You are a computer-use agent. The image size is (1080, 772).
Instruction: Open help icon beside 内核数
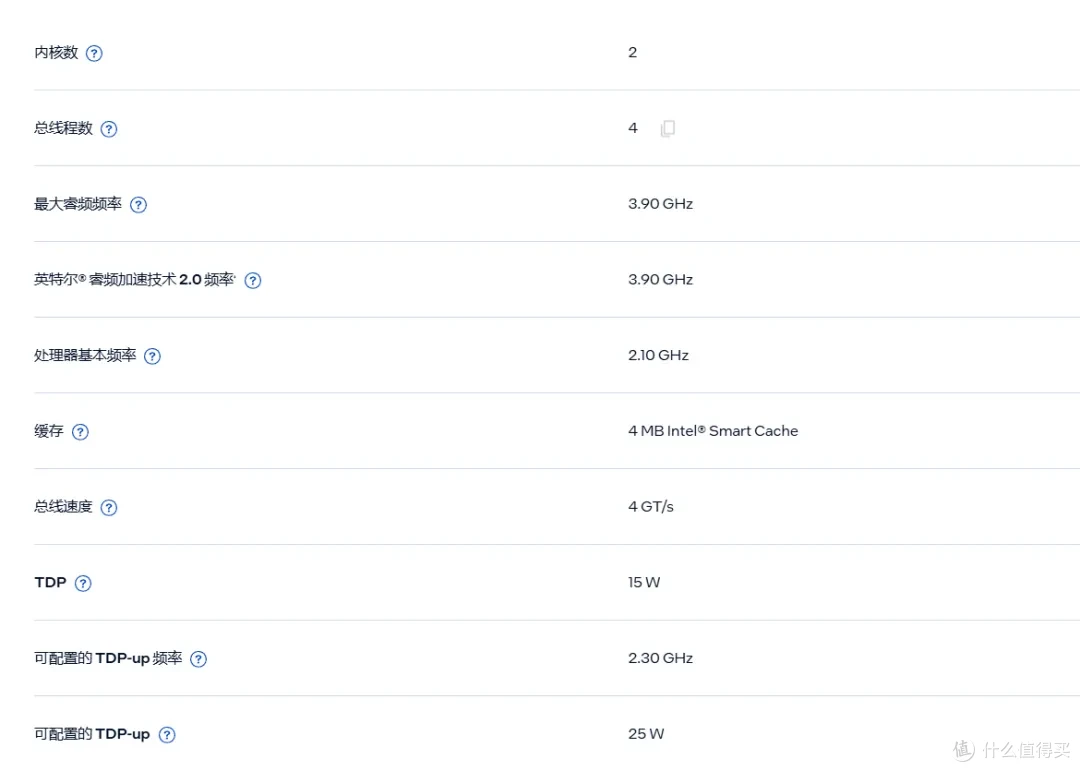(x=94, y=53)
